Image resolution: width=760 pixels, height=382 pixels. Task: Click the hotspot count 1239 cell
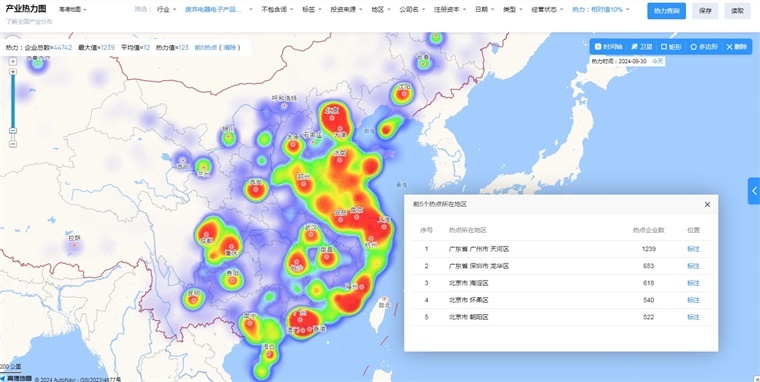(x=649, y=249)
